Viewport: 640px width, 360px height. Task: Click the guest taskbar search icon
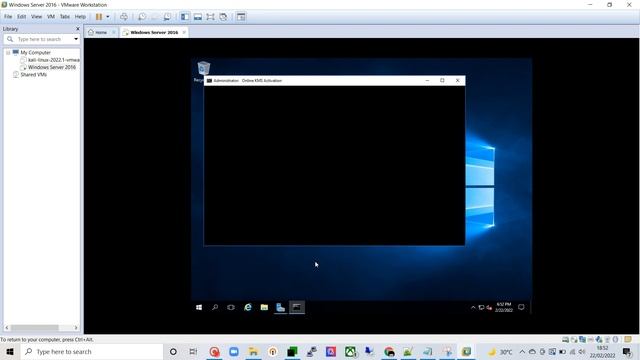215,307
